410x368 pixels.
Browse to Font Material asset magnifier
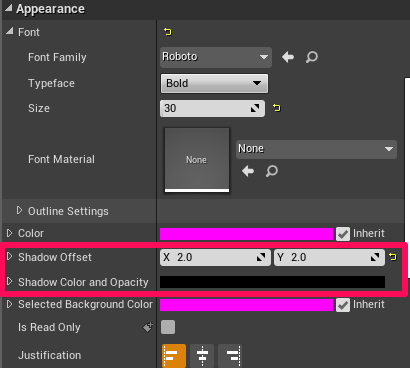point(272,171)
